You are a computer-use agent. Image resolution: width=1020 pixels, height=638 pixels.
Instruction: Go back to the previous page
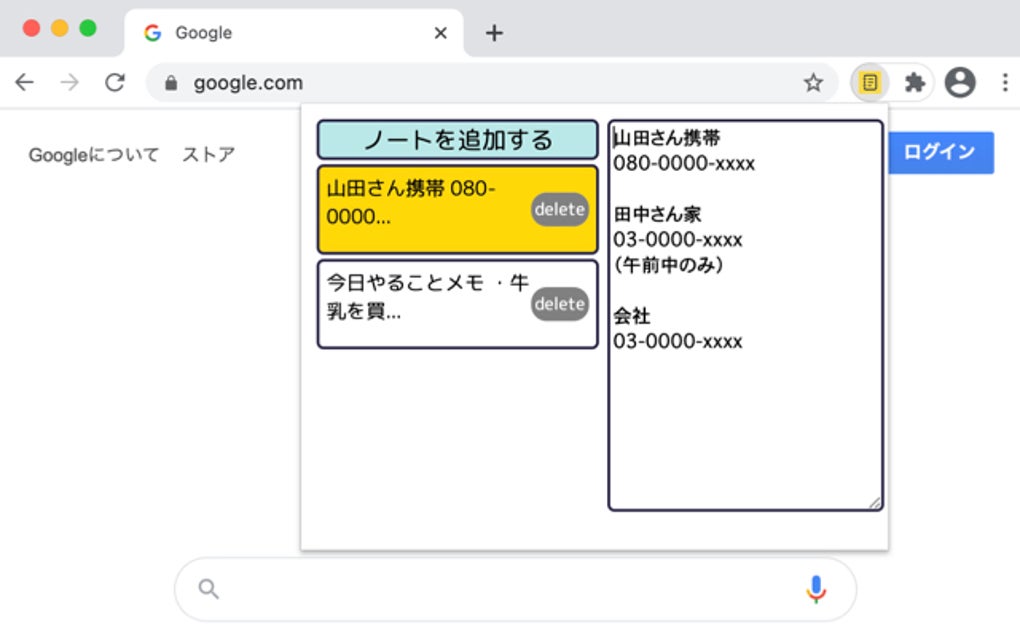point(25,83)
